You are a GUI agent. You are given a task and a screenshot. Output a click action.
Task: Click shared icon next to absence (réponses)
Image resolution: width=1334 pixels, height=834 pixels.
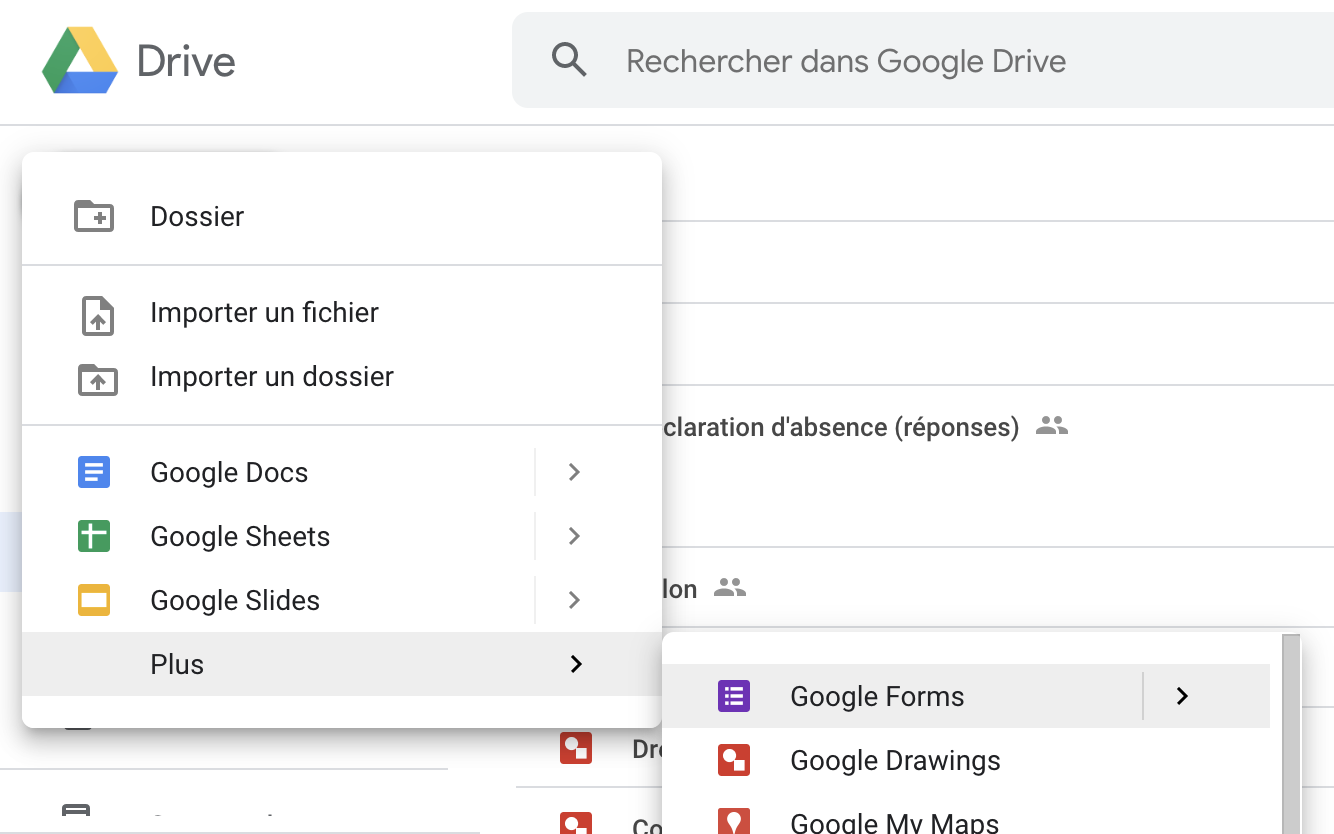click(1052, 426)
